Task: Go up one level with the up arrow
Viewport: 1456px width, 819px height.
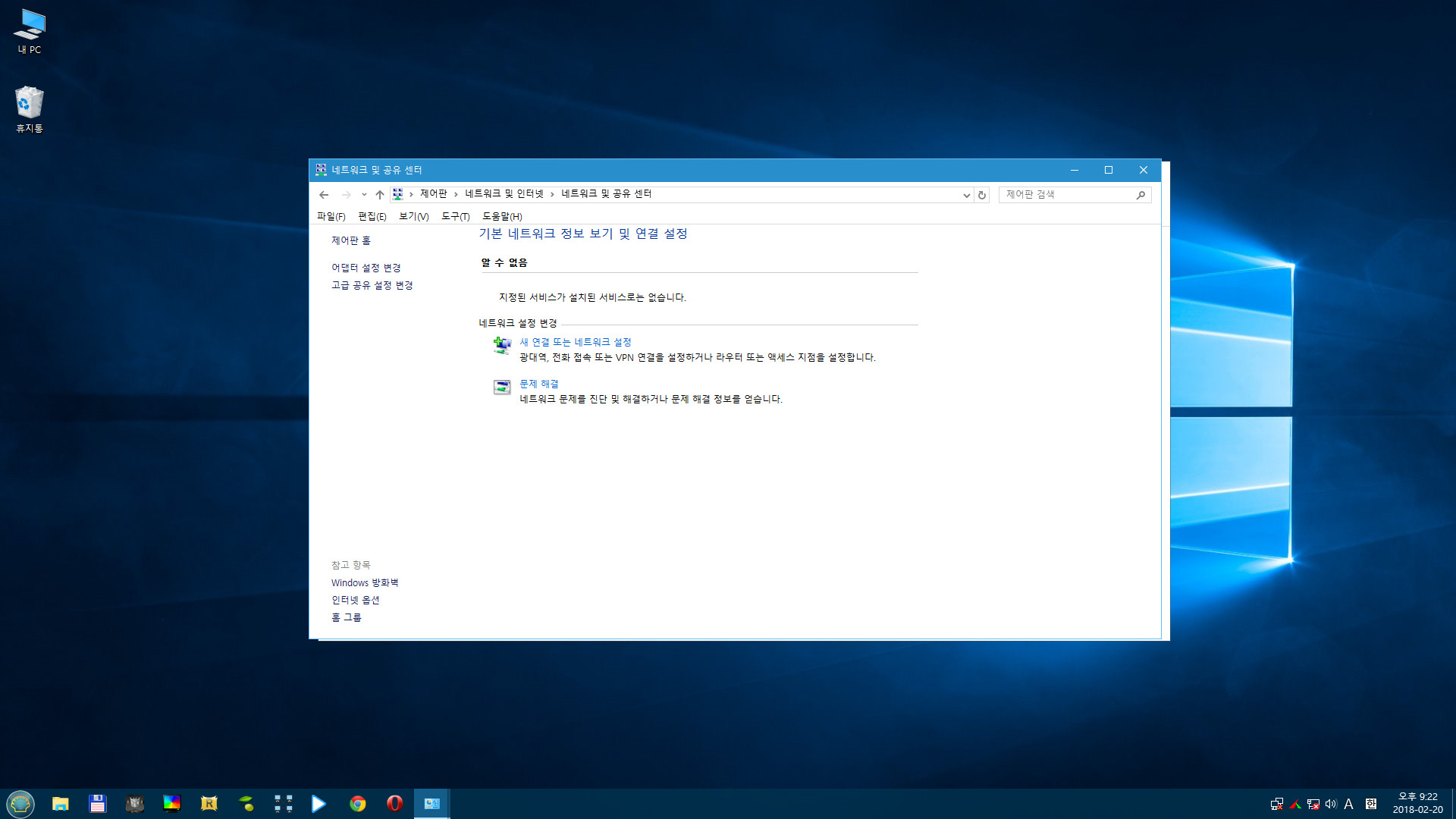Action: coord(380,195)
